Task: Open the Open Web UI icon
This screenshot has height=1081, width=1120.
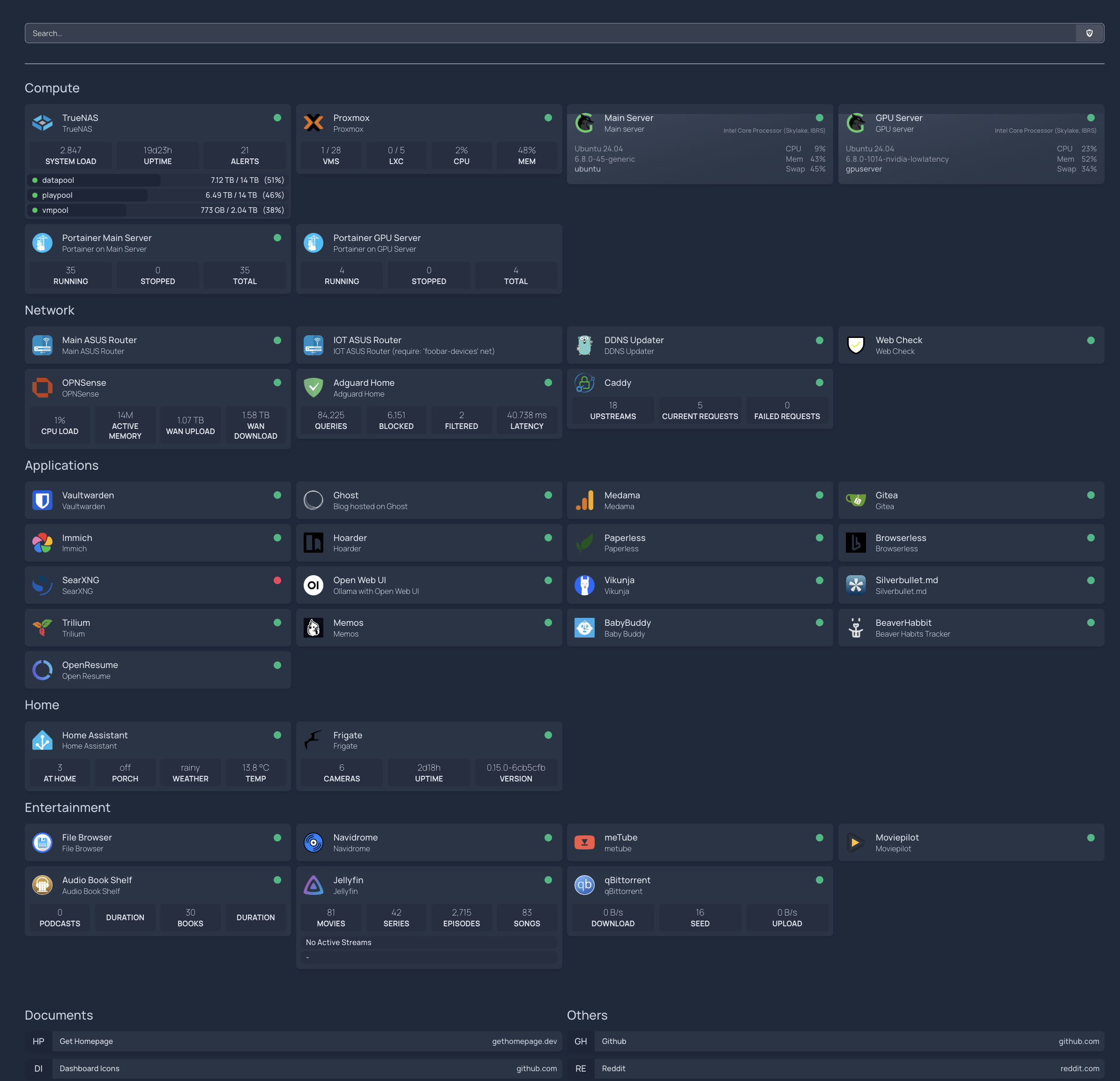Action: pos(313,586)
